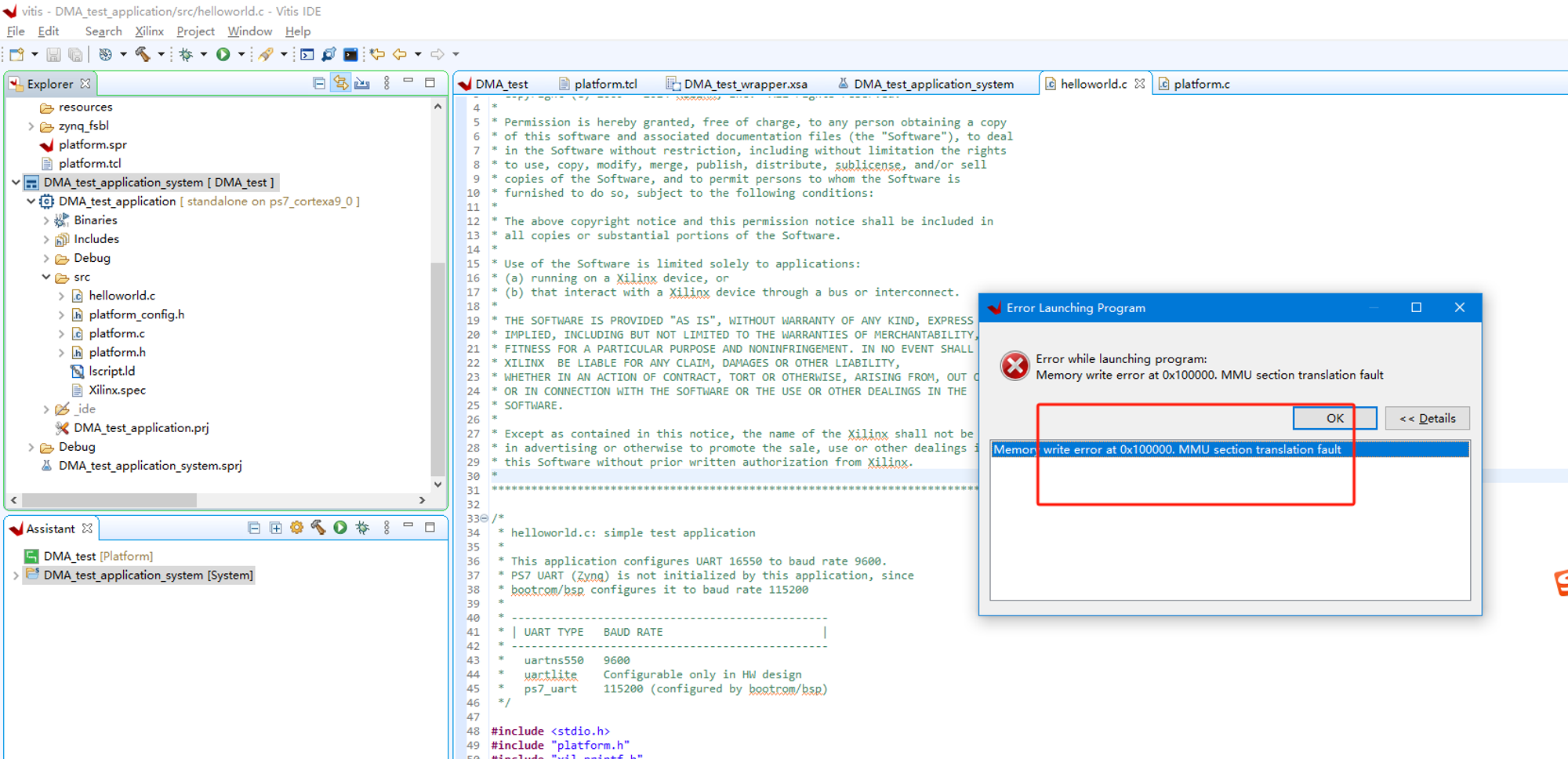The height and width of the screenshot is (759, 1568).
Task: Click the target/launch configuration icon in toolbar
Action: (x=104, y=54)
